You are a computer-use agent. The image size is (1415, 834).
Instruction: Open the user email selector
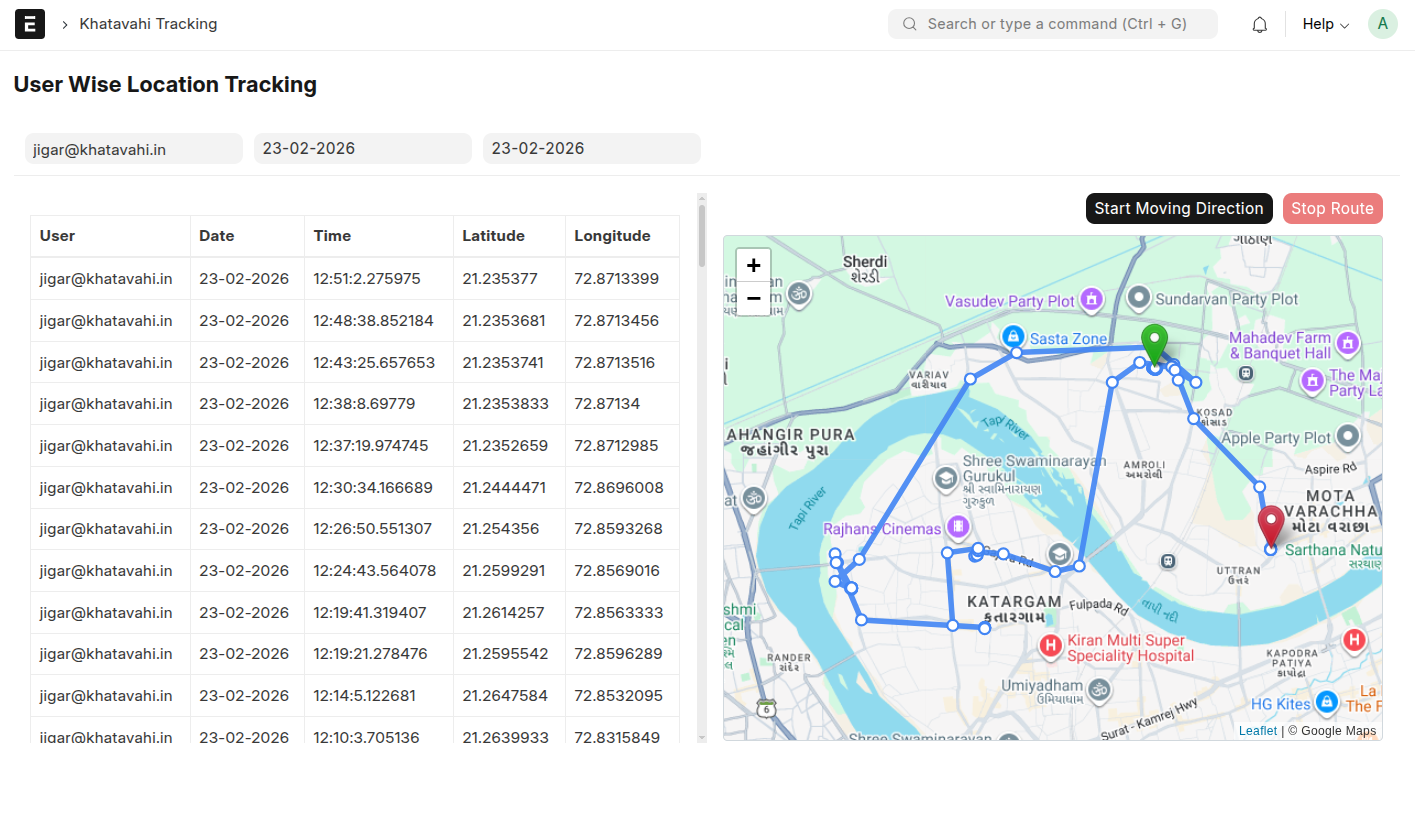(133, 148)
